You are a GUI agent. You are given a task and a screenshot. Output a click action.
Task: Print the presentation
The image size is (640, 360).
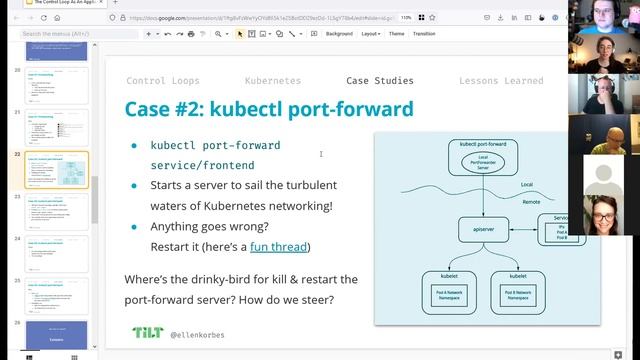click(191, 34)
